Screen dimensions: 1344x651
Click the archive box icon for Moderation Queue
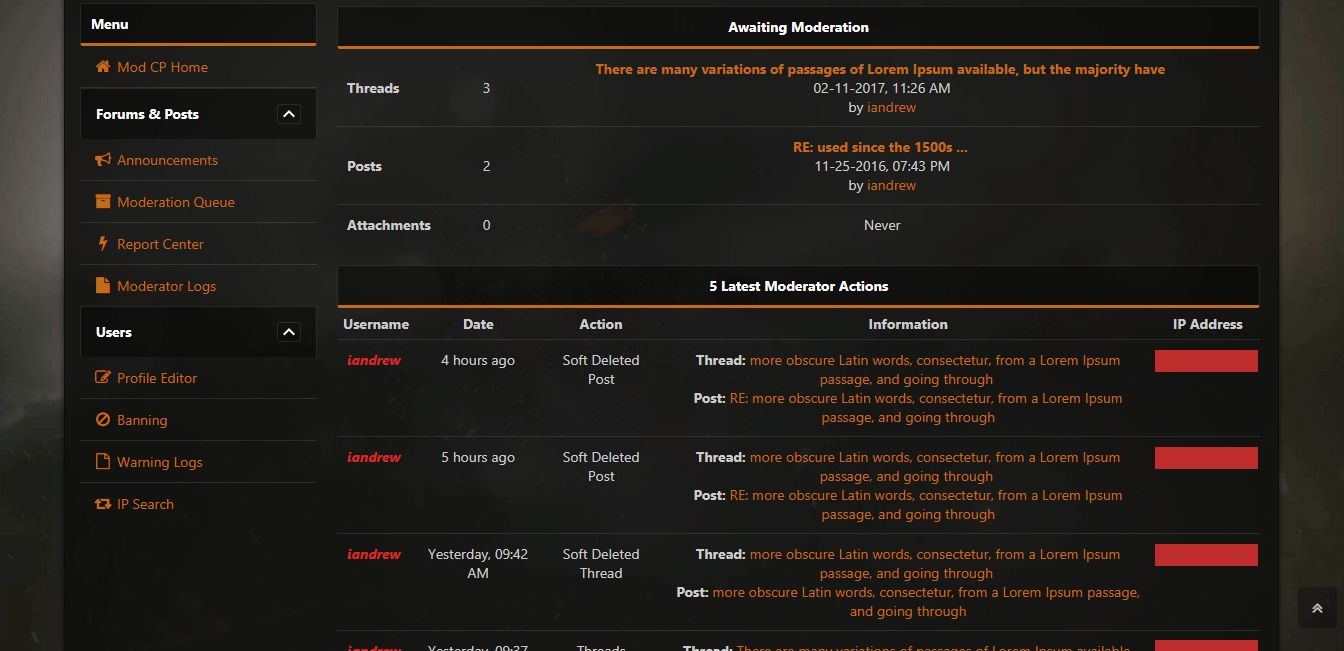(x=103, y=202)
